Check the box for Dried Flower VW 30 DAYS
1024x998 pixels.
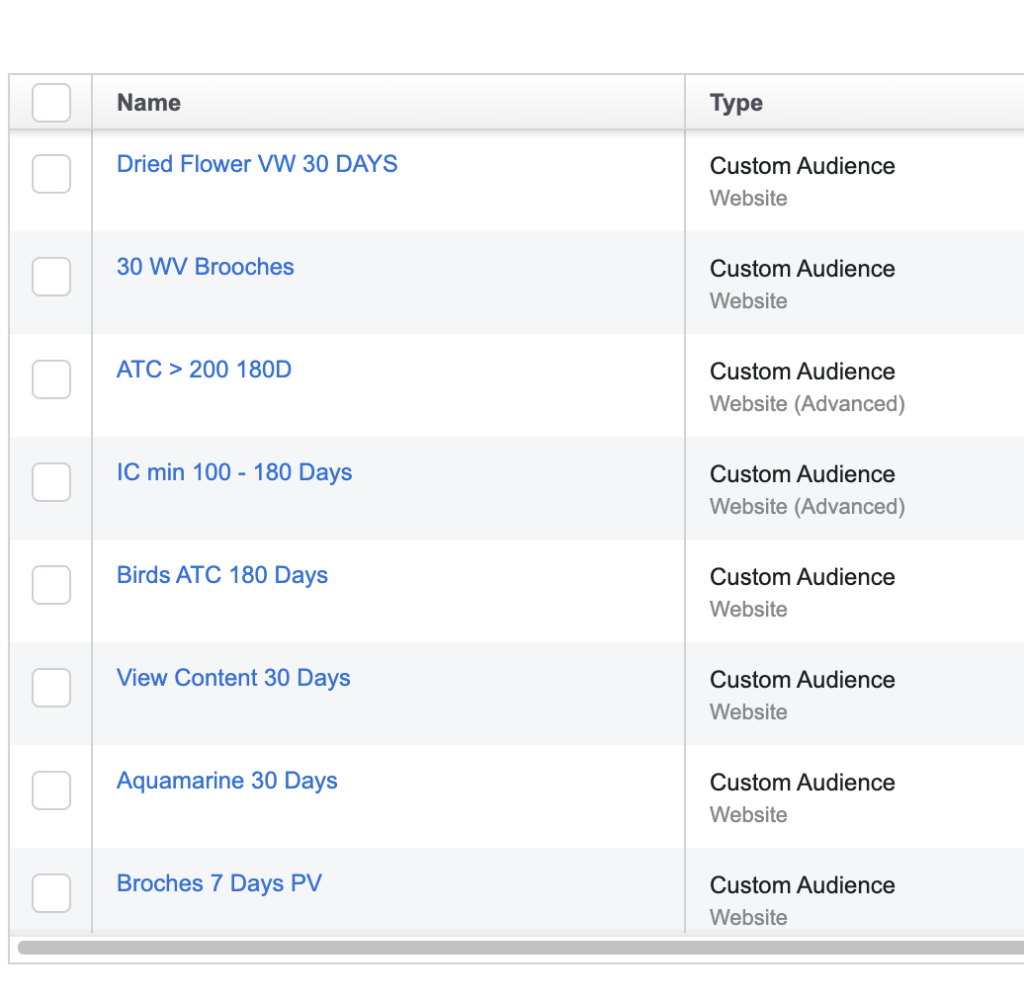(51, 174)
